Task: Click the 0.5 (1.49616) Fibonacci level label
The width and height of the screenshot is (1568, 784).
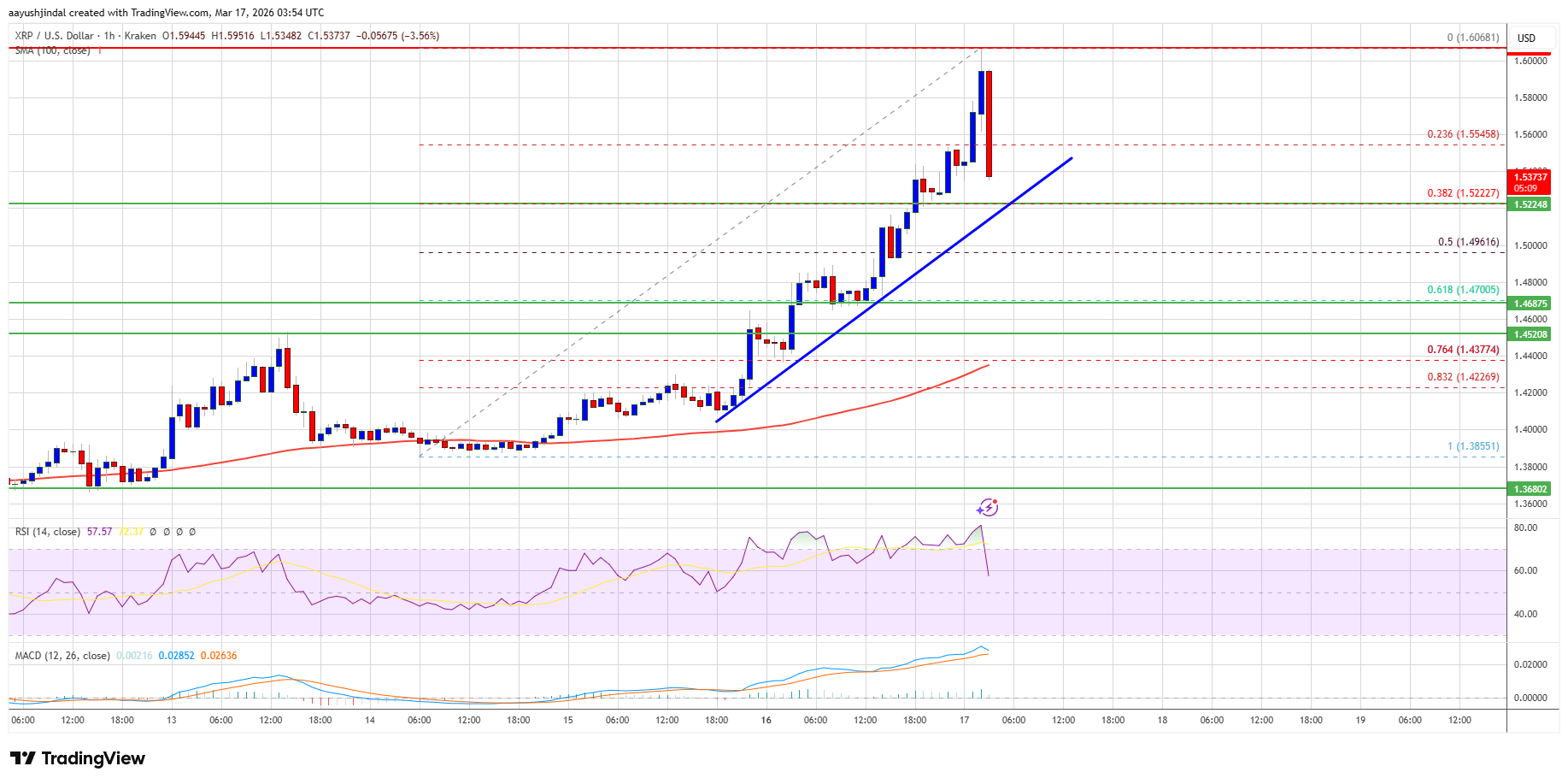Action: click(1468, 242)
